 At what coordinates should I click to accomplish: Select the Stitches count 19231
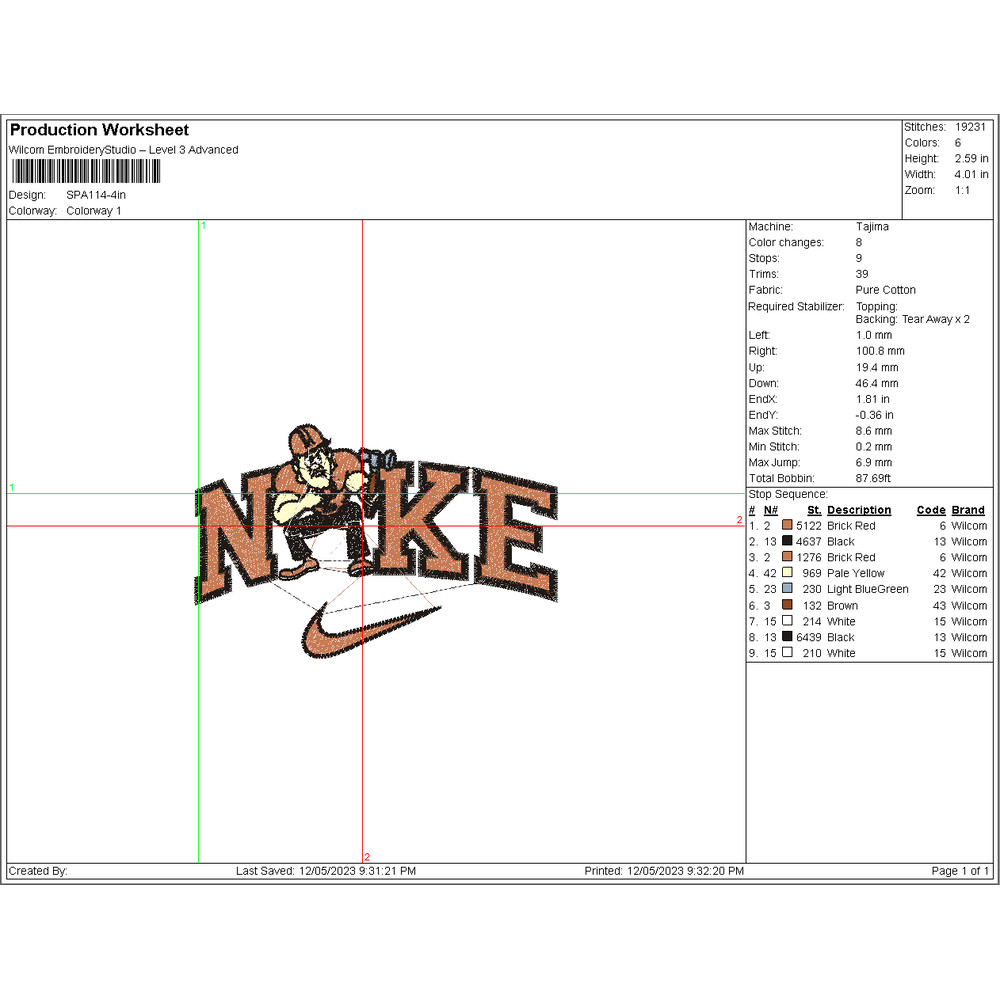coord(970,127)
